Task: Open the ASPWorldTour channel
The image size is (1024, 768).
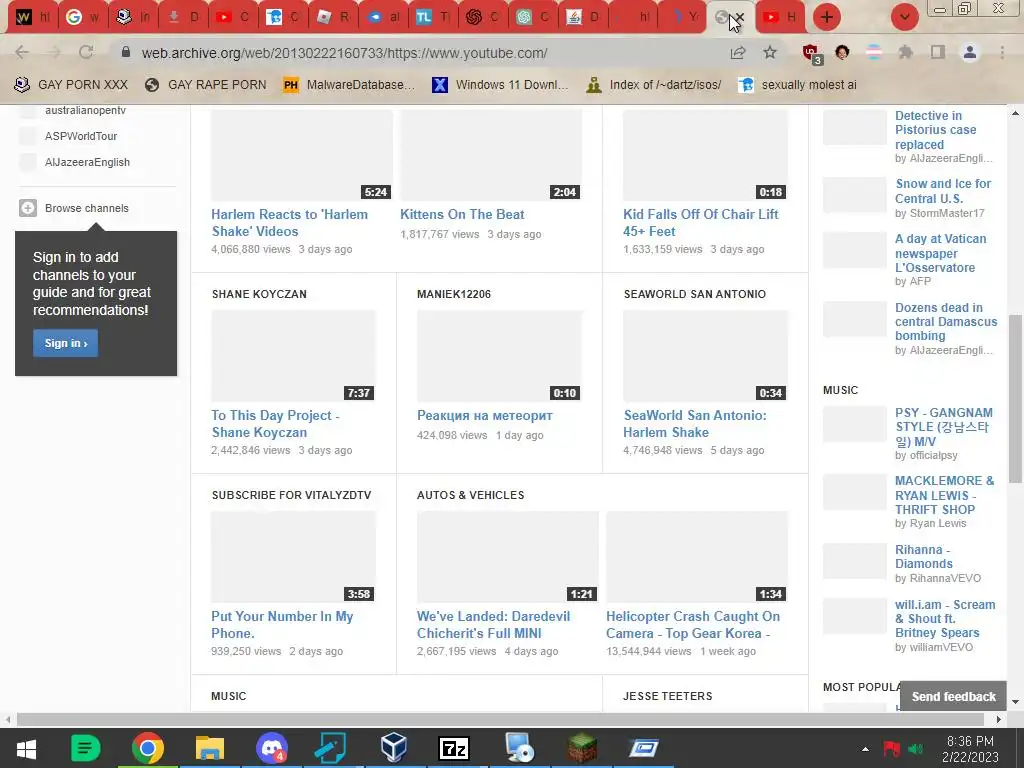Action: (81, 136)
